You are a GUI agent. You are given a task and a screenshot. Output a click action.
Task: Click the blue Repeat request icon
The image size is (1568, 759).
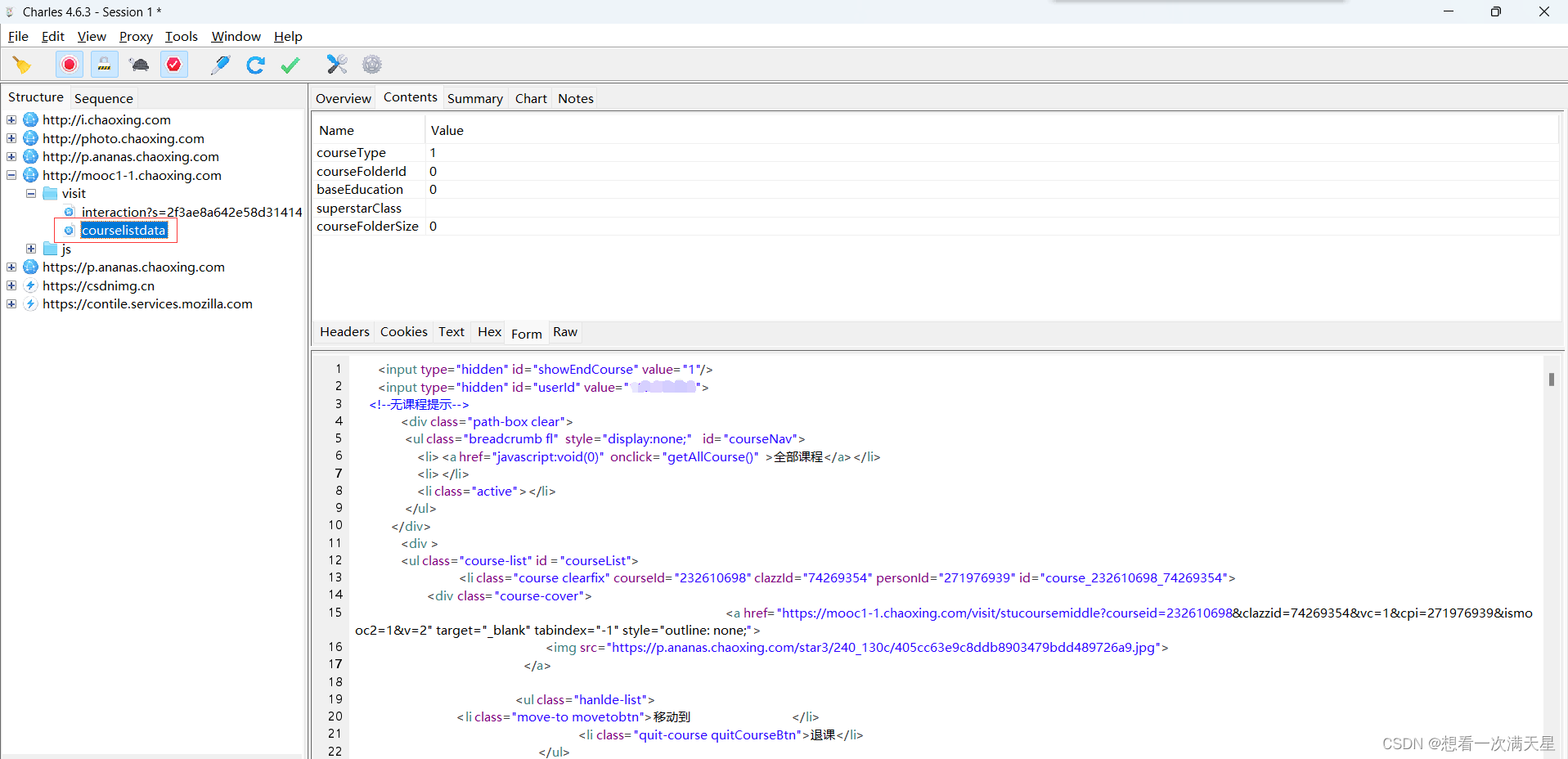point(255,65)
